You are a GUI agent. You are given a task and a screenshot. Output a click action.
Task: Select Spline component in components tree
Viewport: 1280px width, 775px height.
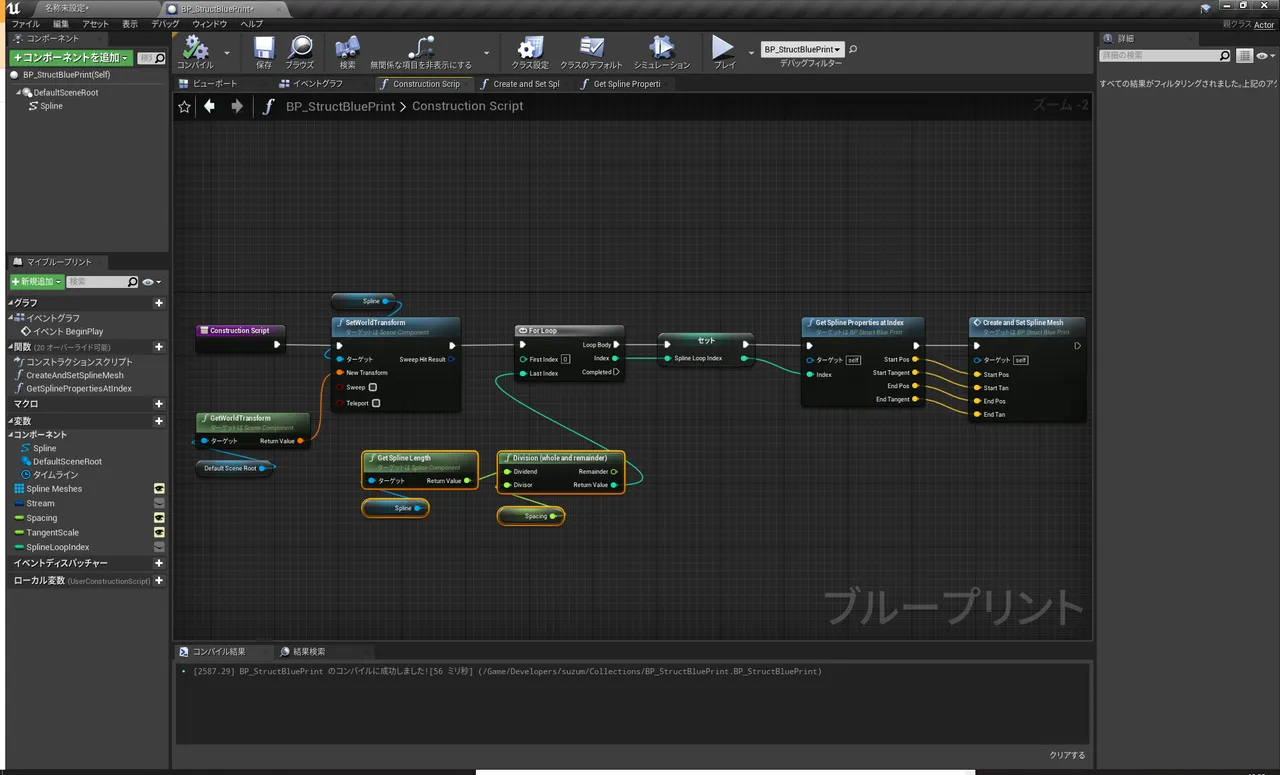coord(51,106)
